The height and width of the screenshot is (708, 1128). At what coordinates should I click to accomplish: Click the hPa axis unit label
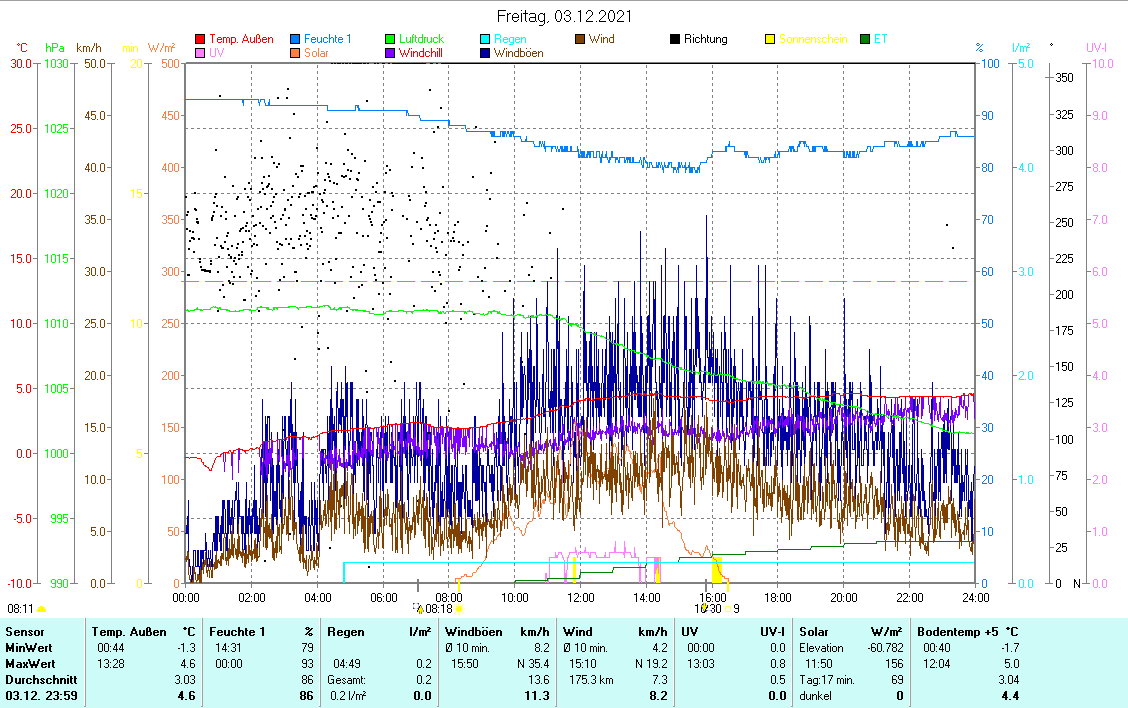pos(55,47)
